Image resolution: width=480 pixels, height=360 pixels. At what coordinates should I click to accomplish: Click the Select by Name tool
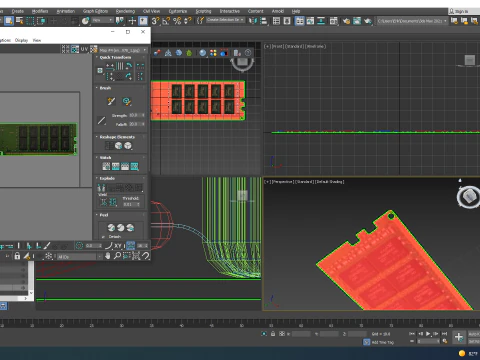point(20,21)
